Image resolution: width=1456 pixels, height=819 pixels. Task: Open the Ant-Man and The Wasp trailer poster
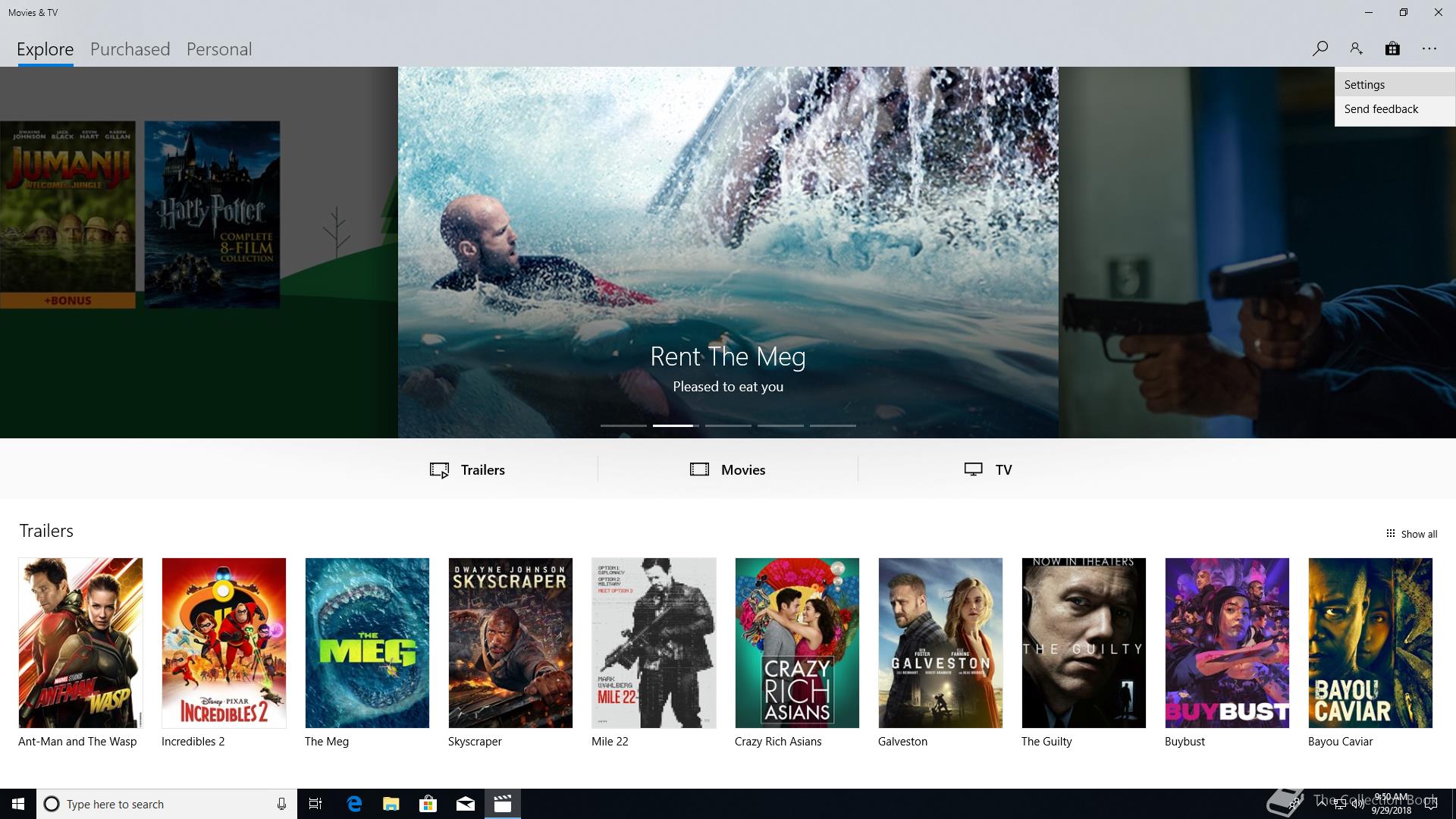point(80,643)
